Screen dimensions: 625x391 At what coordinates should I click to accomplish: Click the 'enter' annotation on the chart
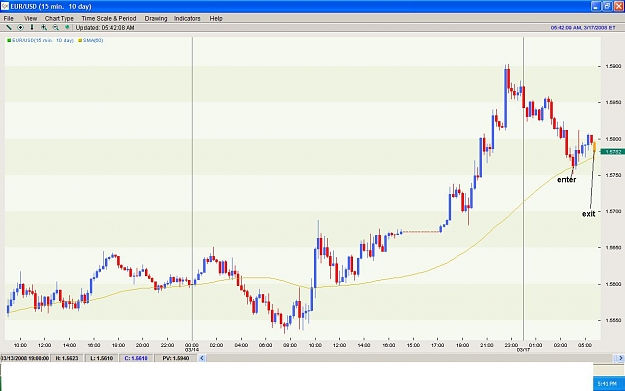tap(566, 180)
